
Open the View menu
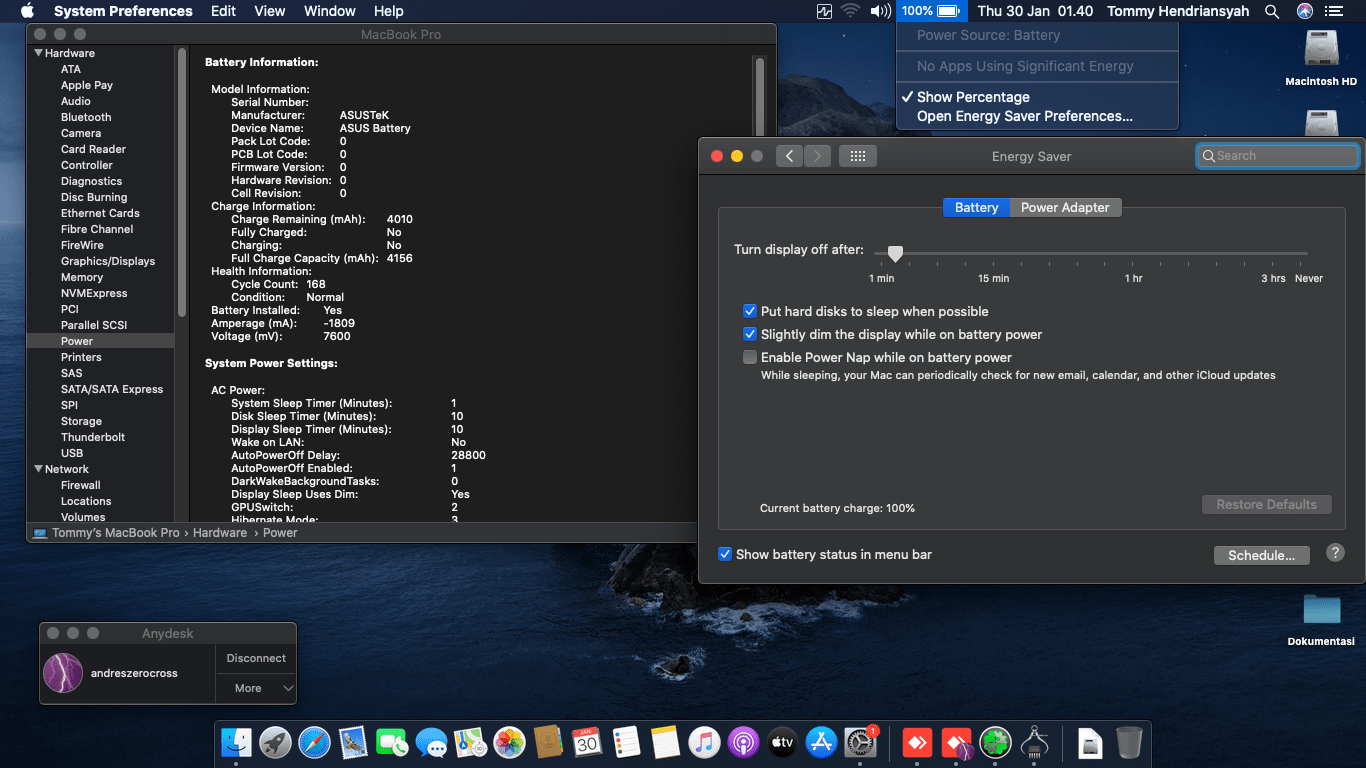[x=270, y=11]
